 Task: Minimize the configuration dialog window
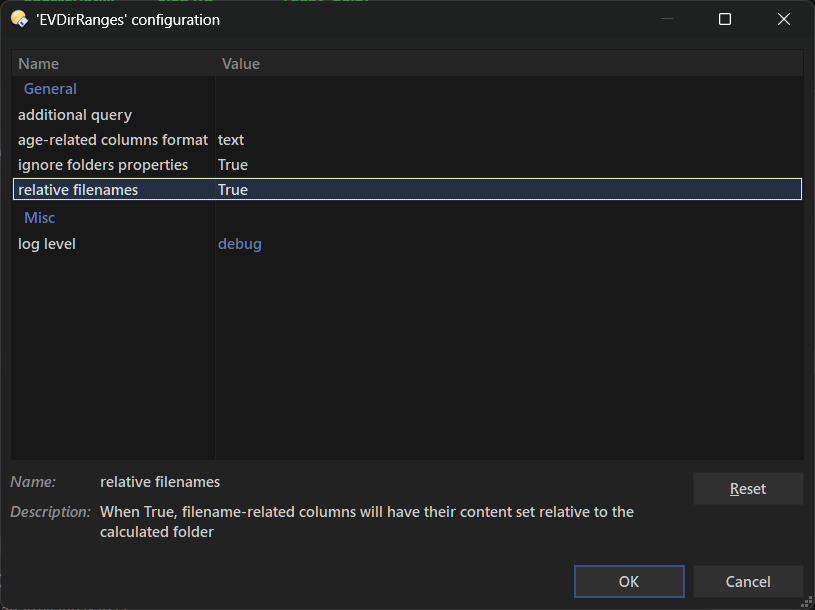669,19
